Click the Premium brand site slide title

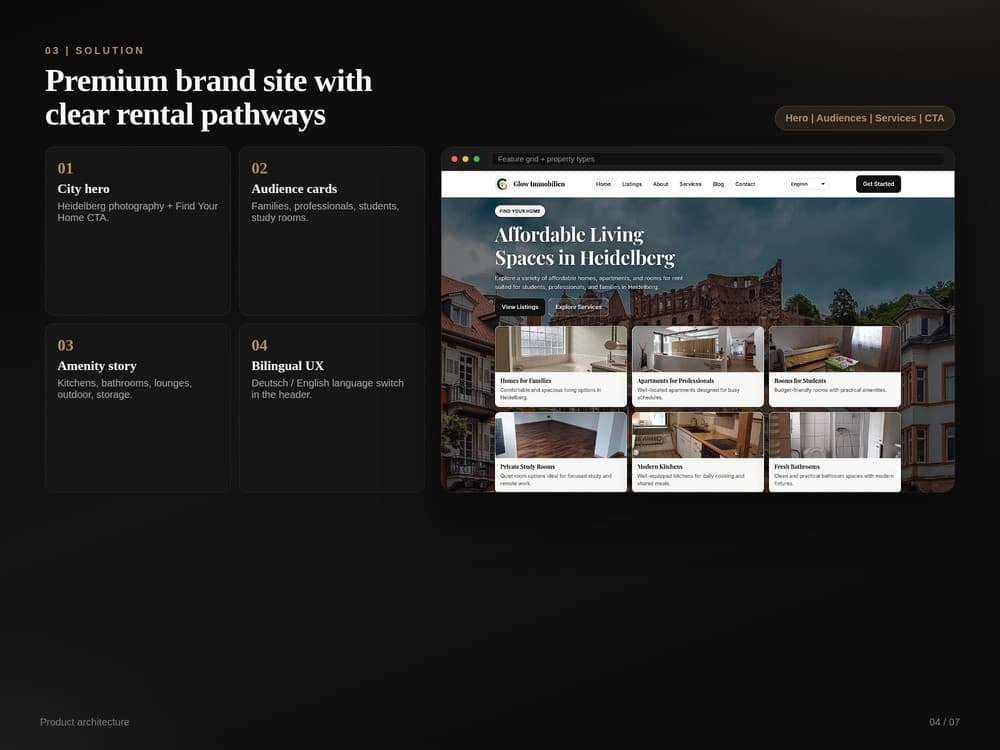[x=209, y=98]
